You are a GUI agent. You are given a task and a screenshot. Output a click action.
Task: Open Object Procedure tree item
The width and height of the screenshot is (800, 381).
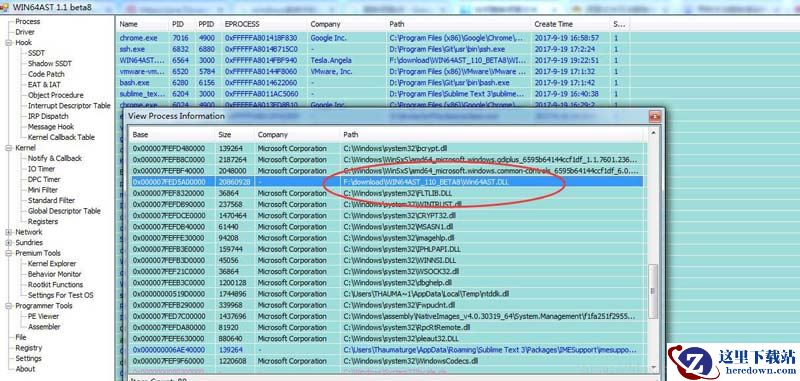(x=56, y=95)
